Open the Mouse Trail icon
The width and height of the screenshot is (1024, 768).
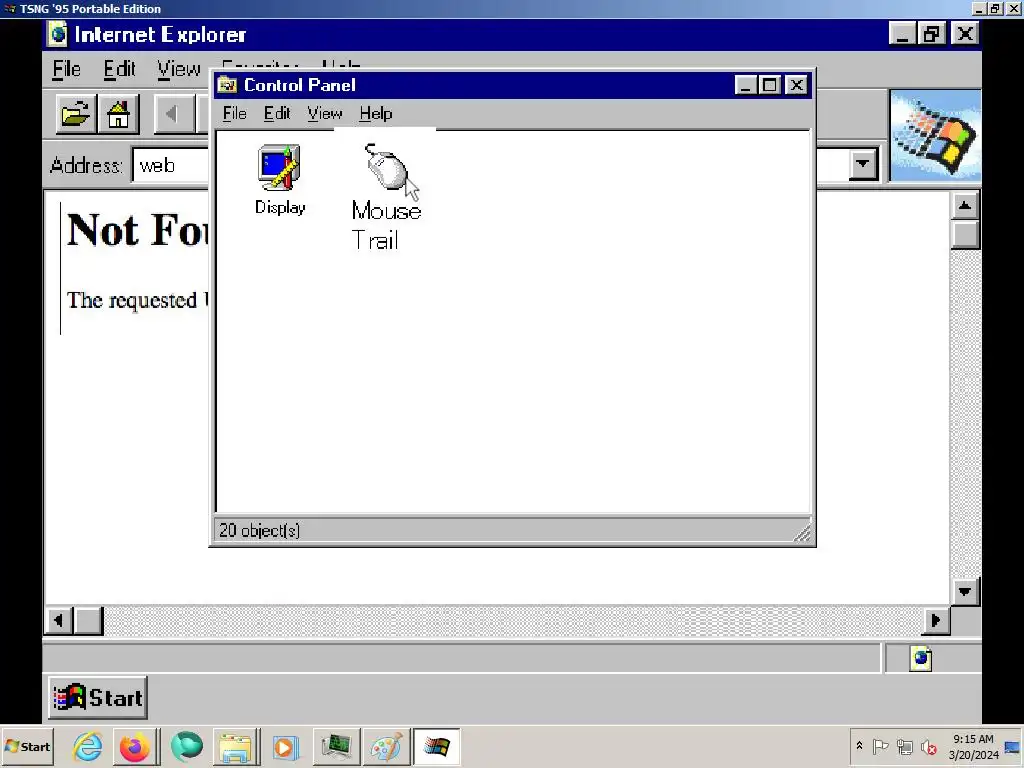tap(386, 197)
